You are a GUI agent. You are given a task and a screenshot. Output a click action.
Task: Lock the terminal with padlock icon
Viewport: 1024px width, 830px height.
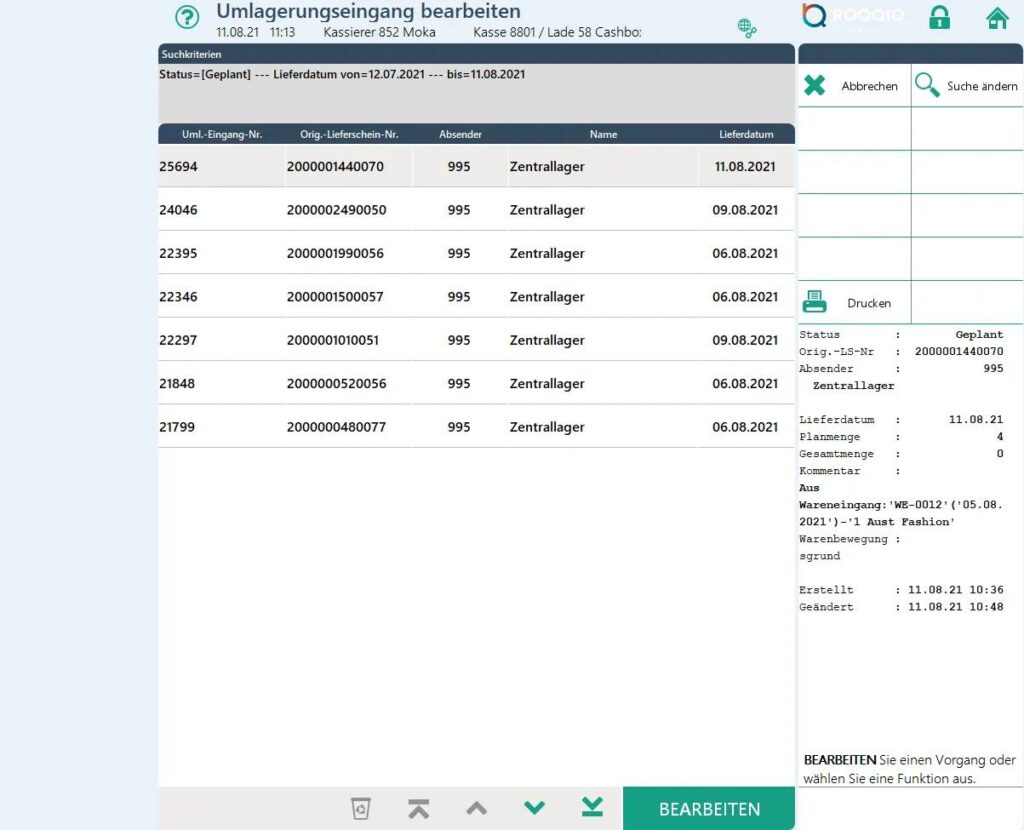coord(939,18)
